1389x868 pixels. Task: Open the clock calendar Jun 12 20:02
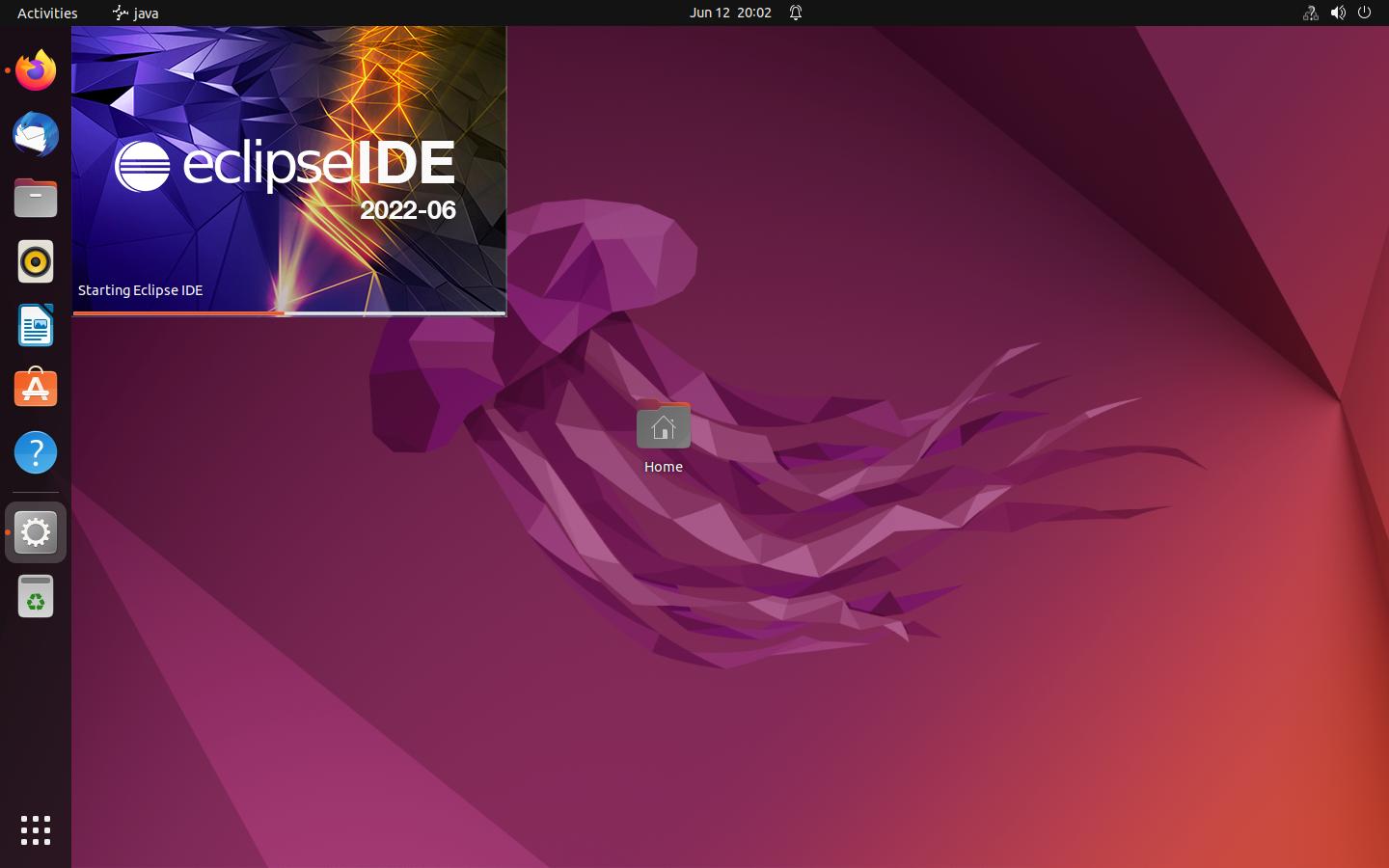coord(730,13)
